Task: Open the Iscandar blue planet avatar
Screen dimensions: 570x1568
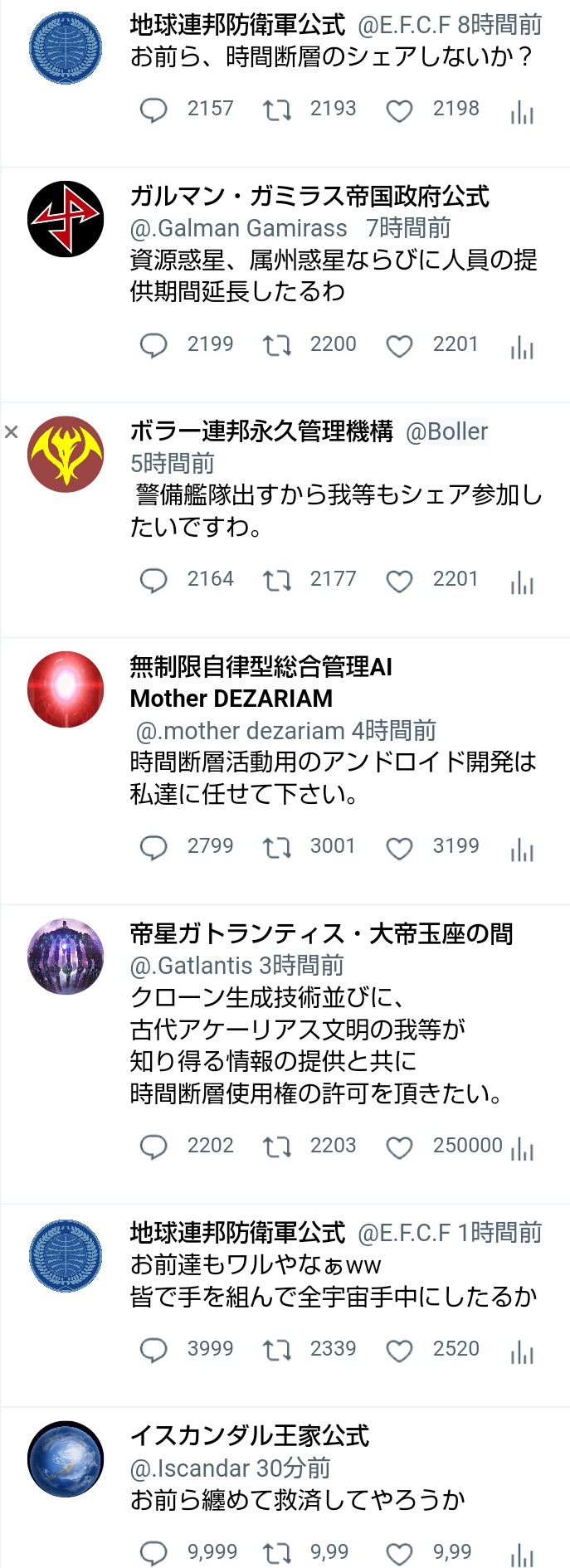Action: (66, 1459)
